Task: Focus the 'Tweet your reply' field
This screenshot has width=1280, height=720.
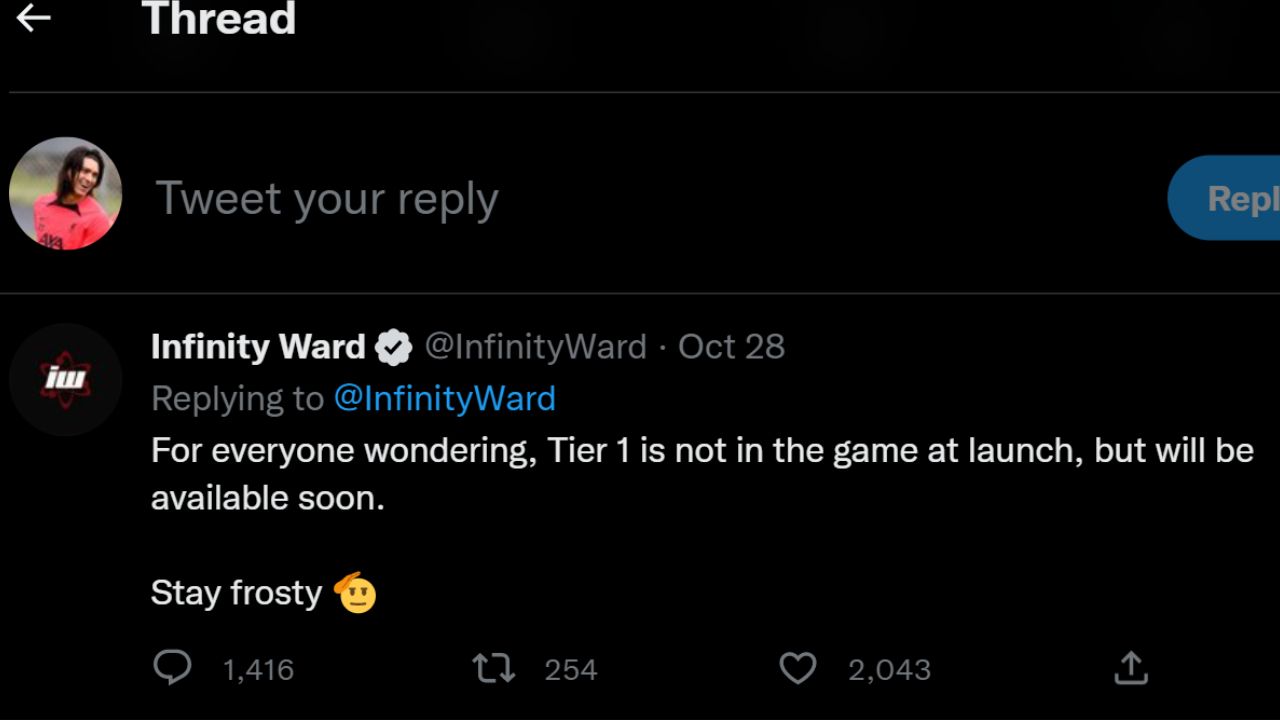Action: coord(600,198)
